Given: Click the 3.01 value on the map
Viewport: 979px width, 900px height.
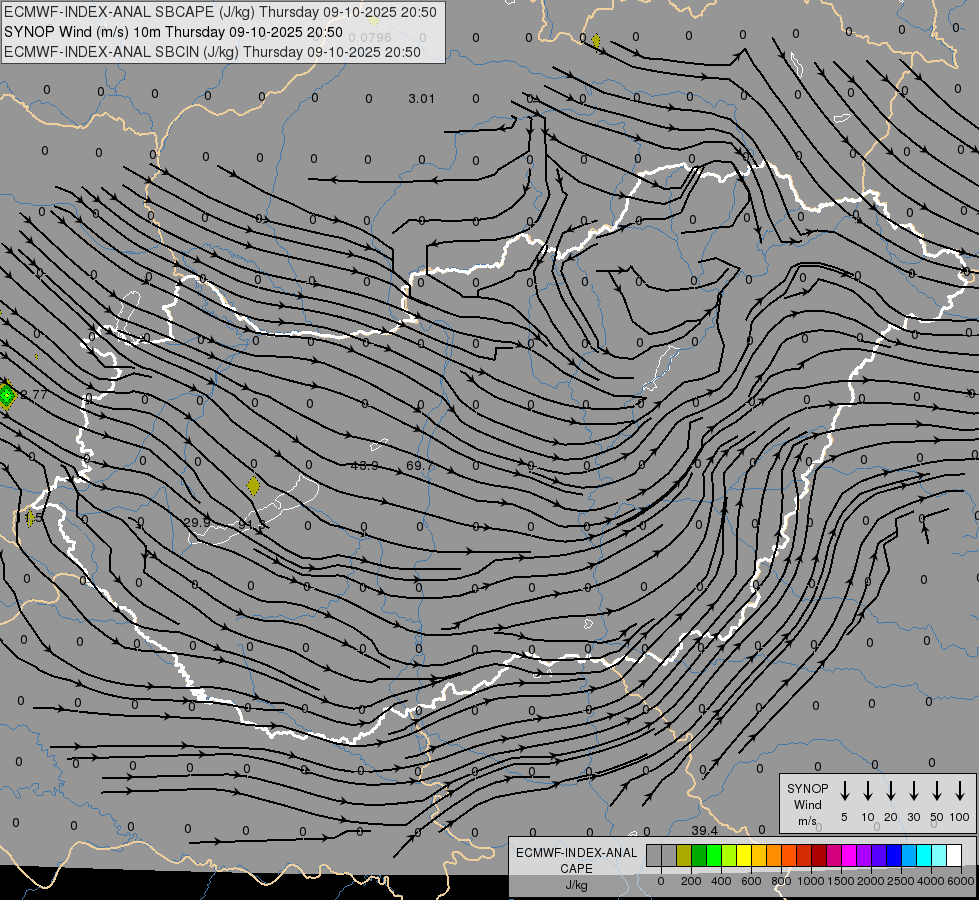Looking at the screenshot, I should 421,99.
